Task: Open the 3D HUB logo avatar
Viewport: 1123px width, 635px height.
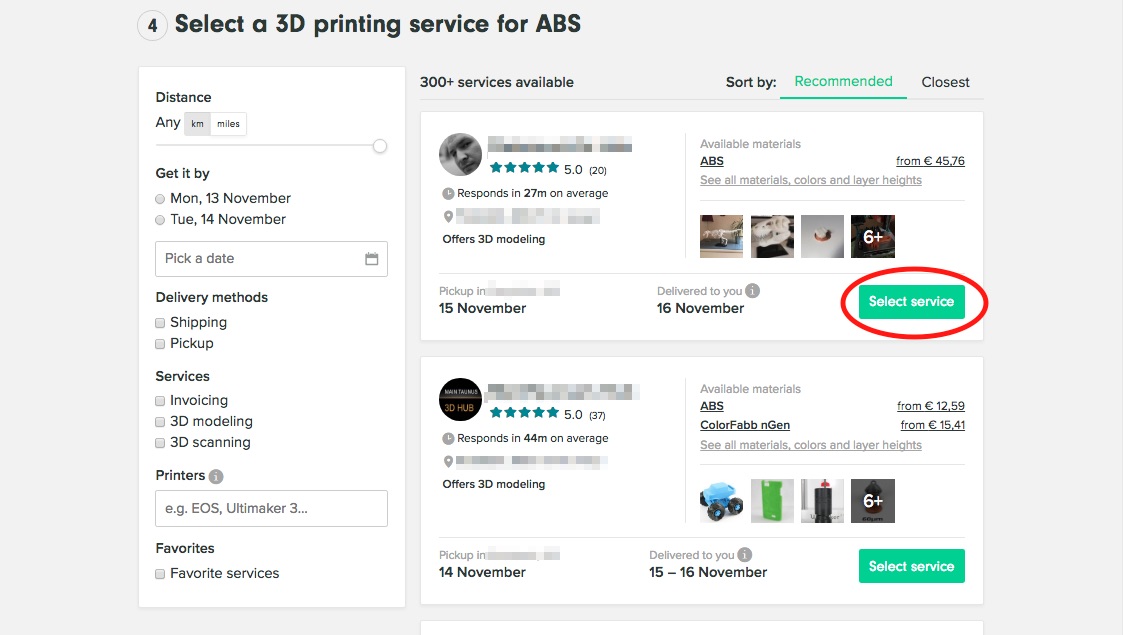Action: (x=460, y=400)
